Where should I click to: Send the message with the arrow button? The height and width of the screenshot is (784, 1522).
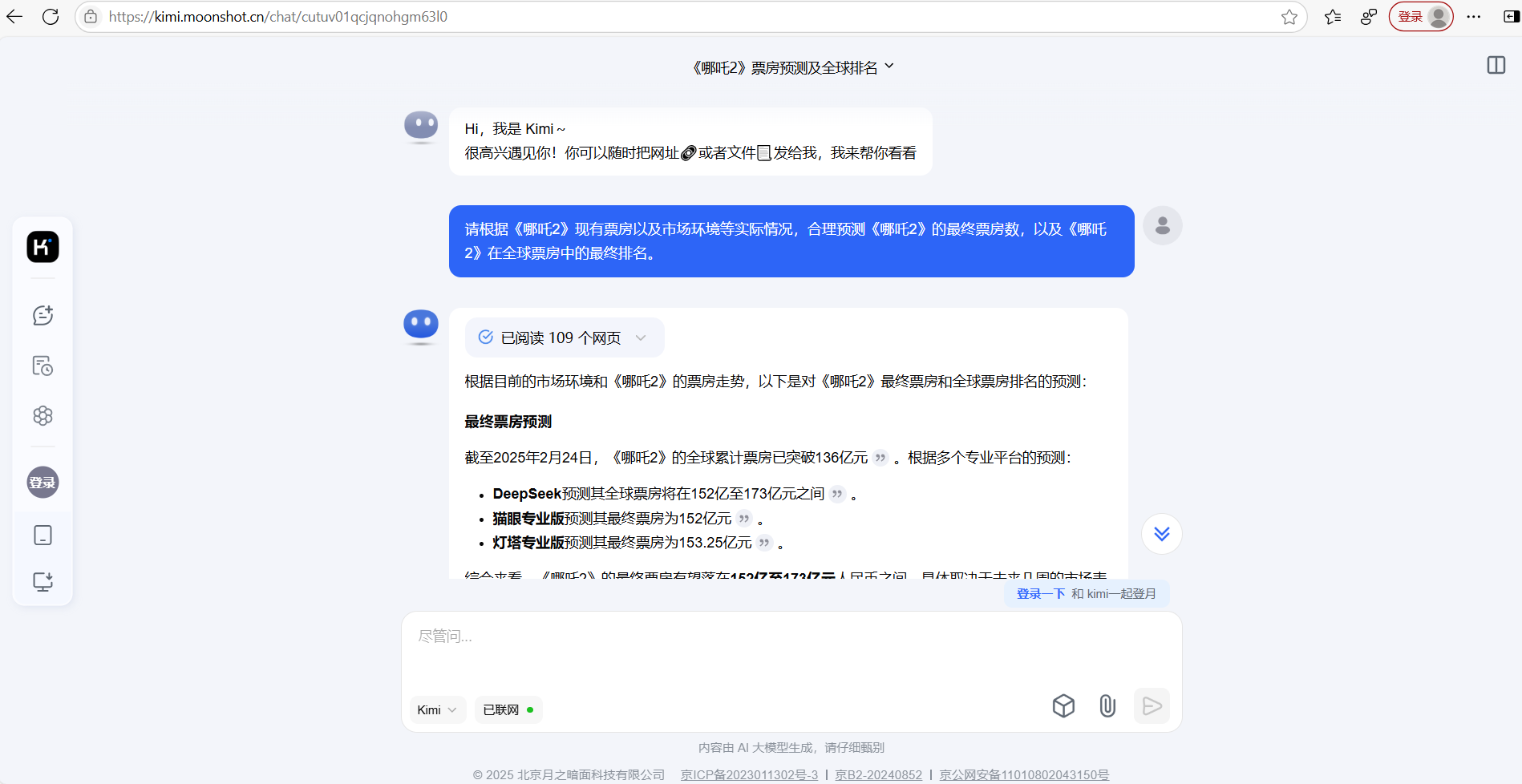point(1152,706)
